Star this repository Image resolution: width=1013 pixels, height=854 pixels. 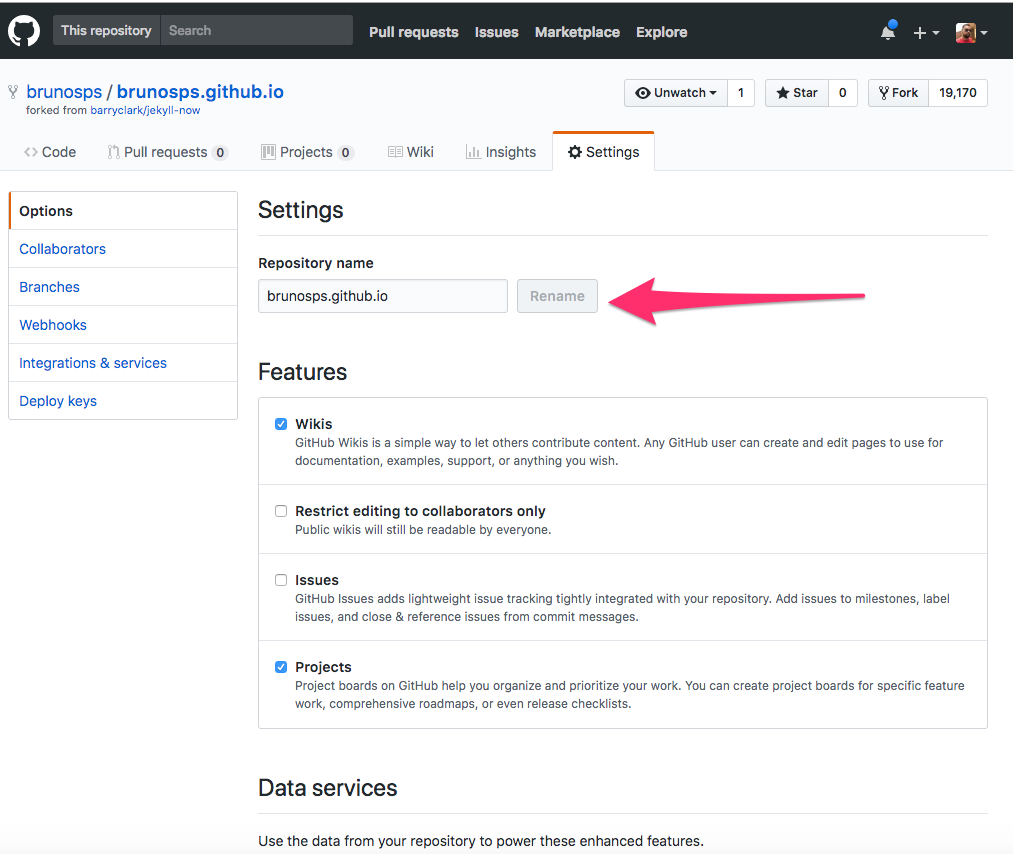click(x=796, y=93)
